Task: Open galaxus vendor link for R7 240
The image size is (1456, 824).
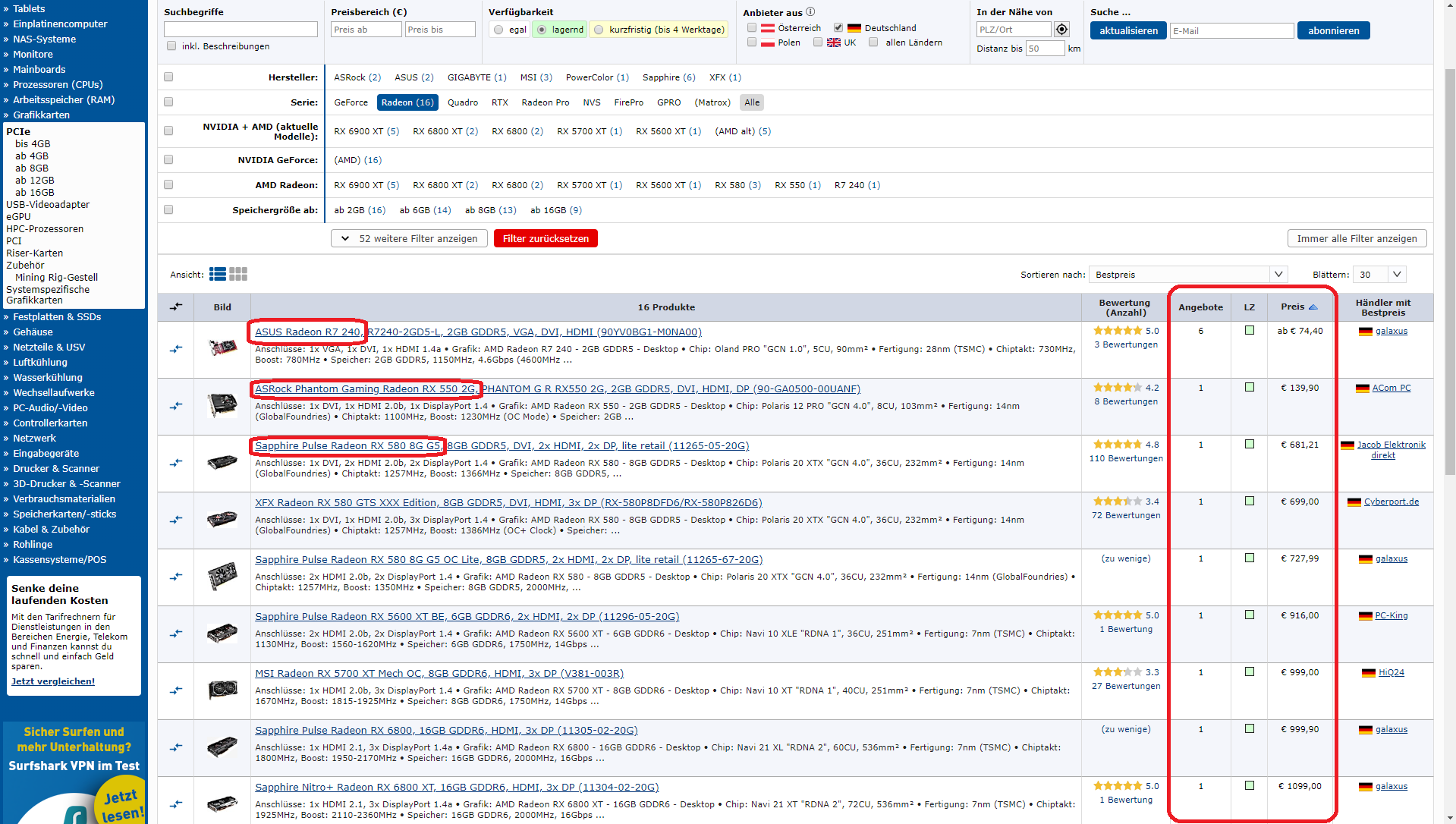Action: click(1391, 331)
